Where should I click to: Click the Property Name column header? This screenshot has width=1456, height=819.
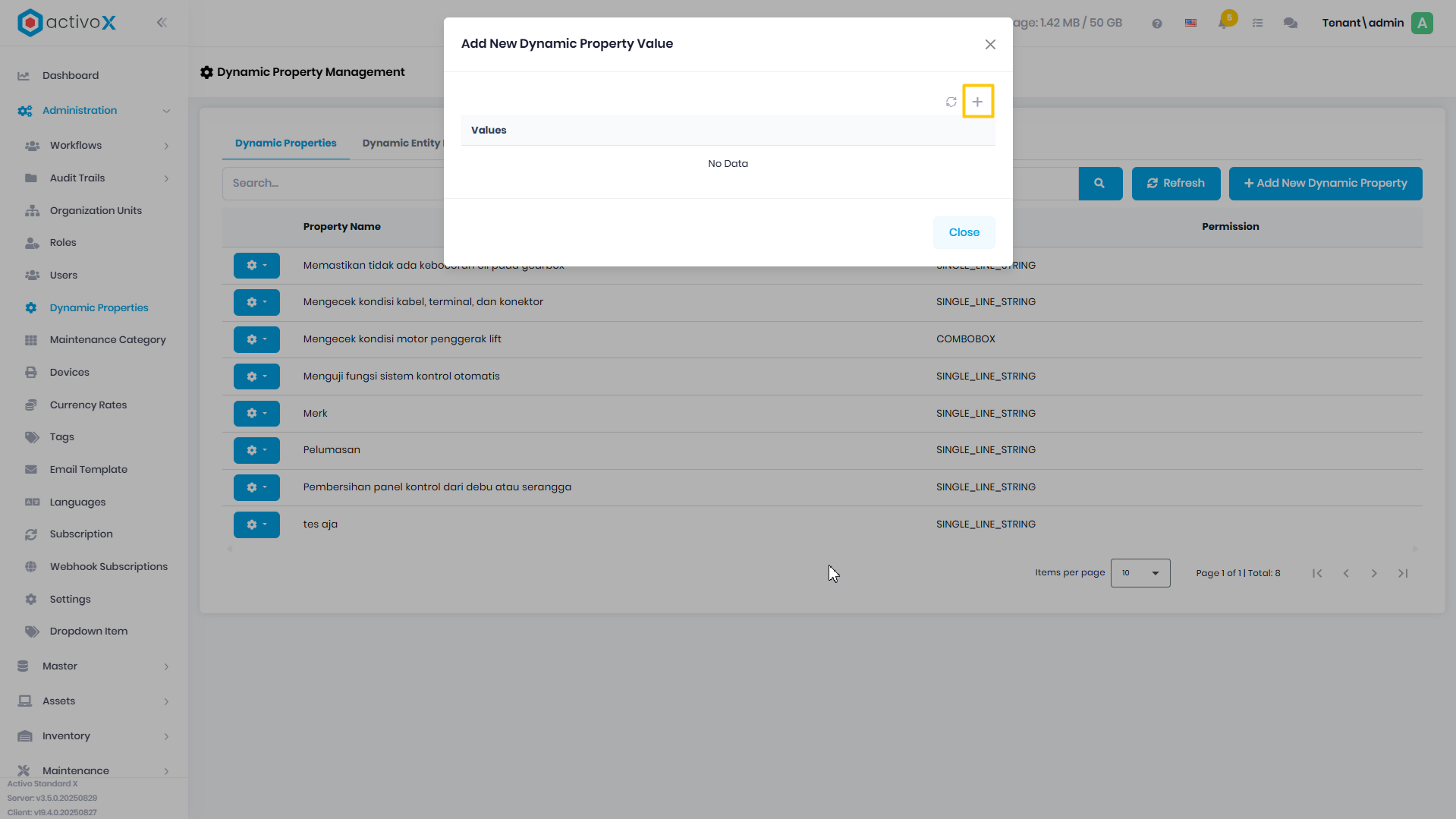pyautogui.click(x=341, y=227)
